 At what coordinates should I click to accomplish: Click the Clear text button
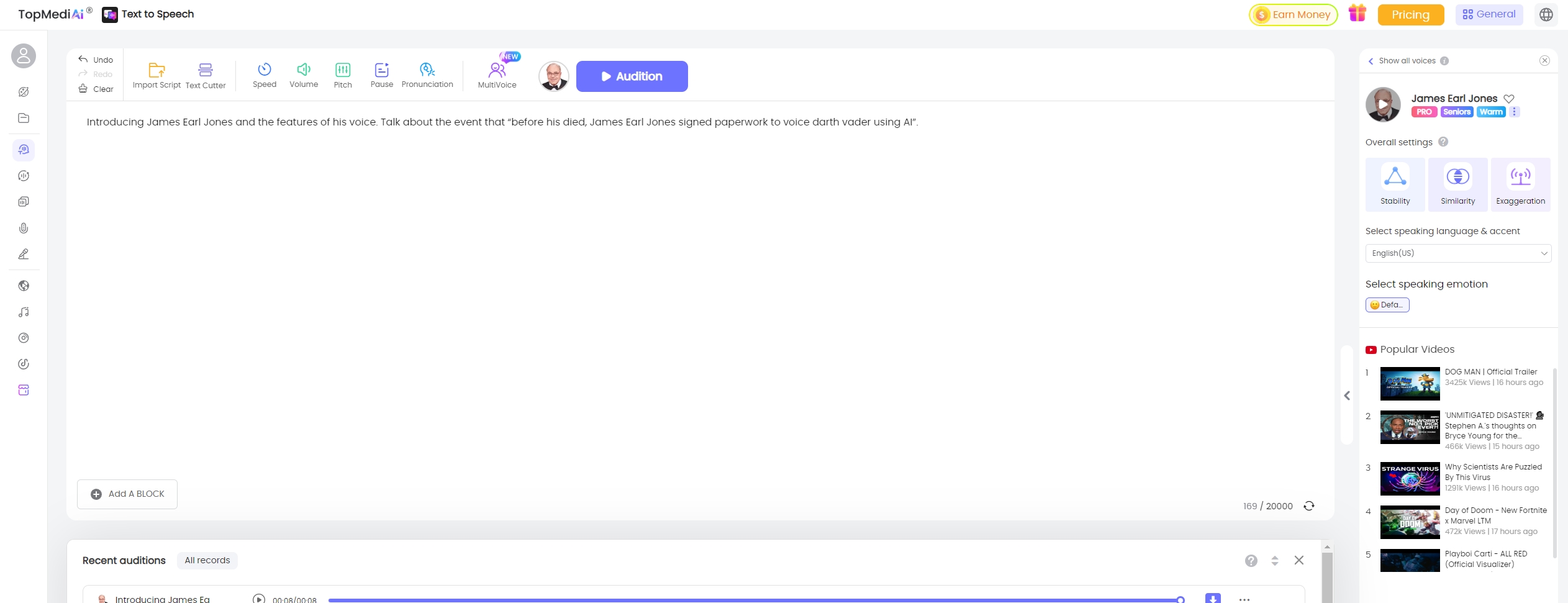coord(96,89)
